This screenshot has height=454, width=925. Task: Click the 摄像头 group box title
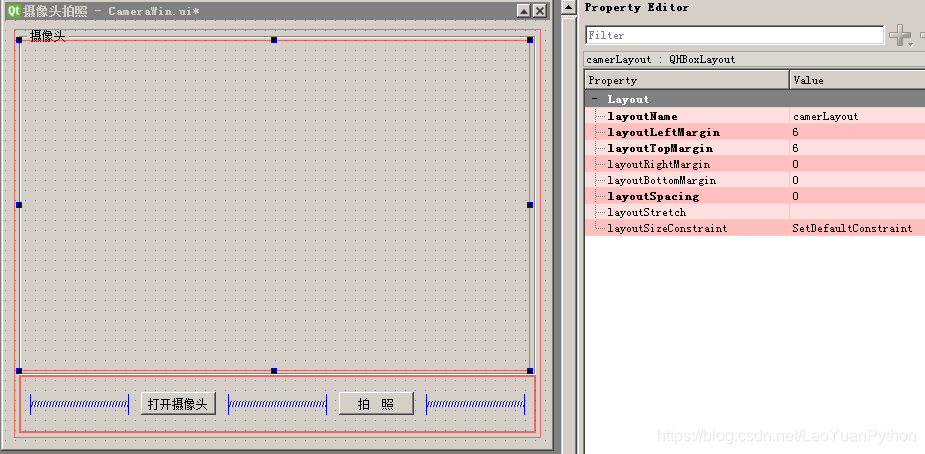(x=47, y=37)
